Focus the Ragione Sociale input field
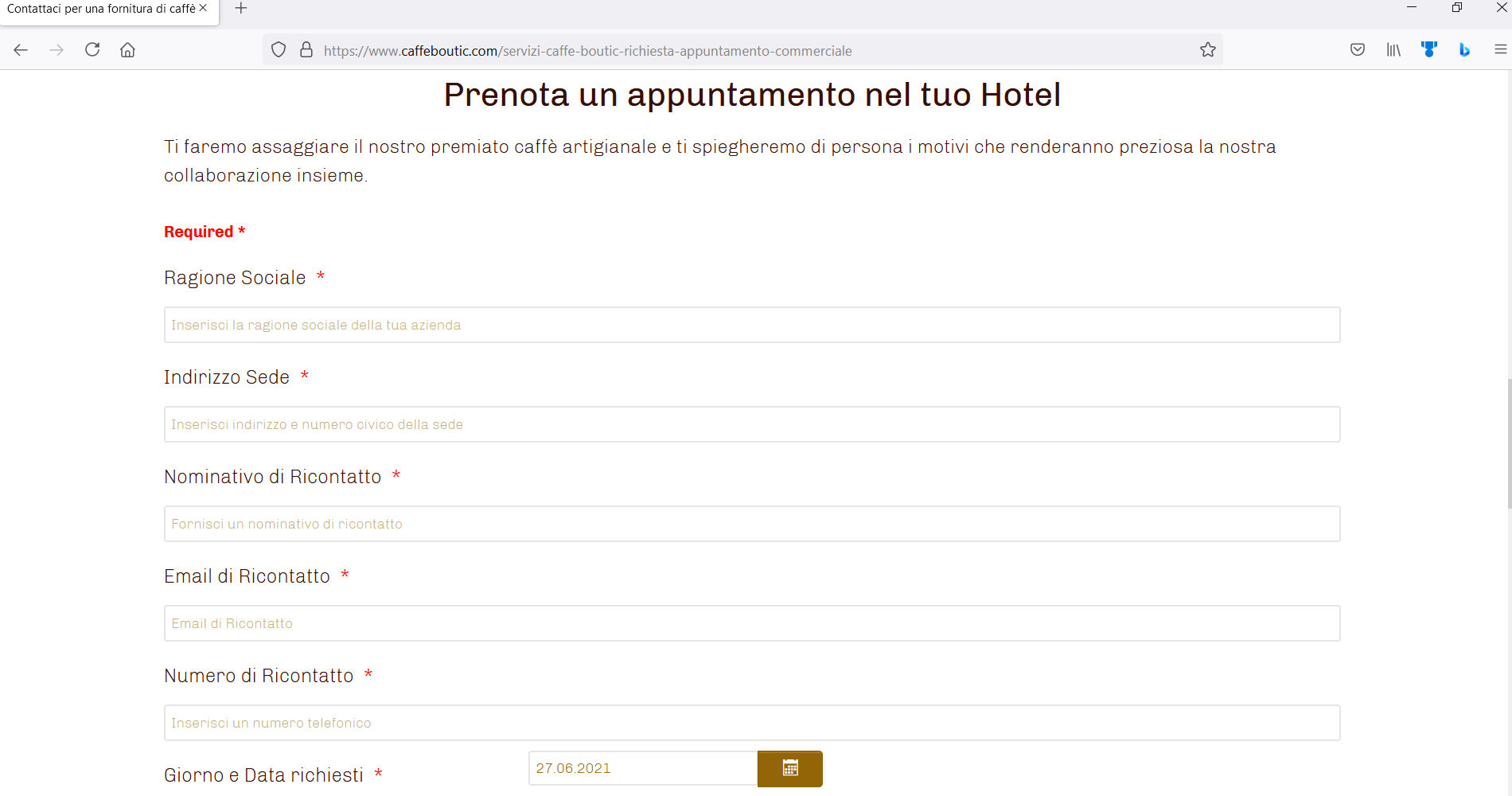This screenshot has width=1512, height=796. [751, 325]
